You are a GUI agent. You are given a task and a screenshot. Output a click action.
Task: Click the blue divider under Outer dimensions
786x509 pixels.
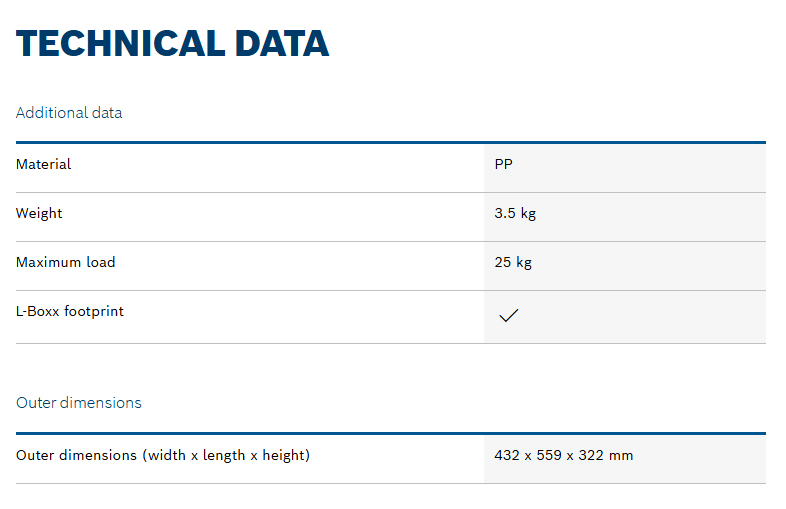pos(391,433)
